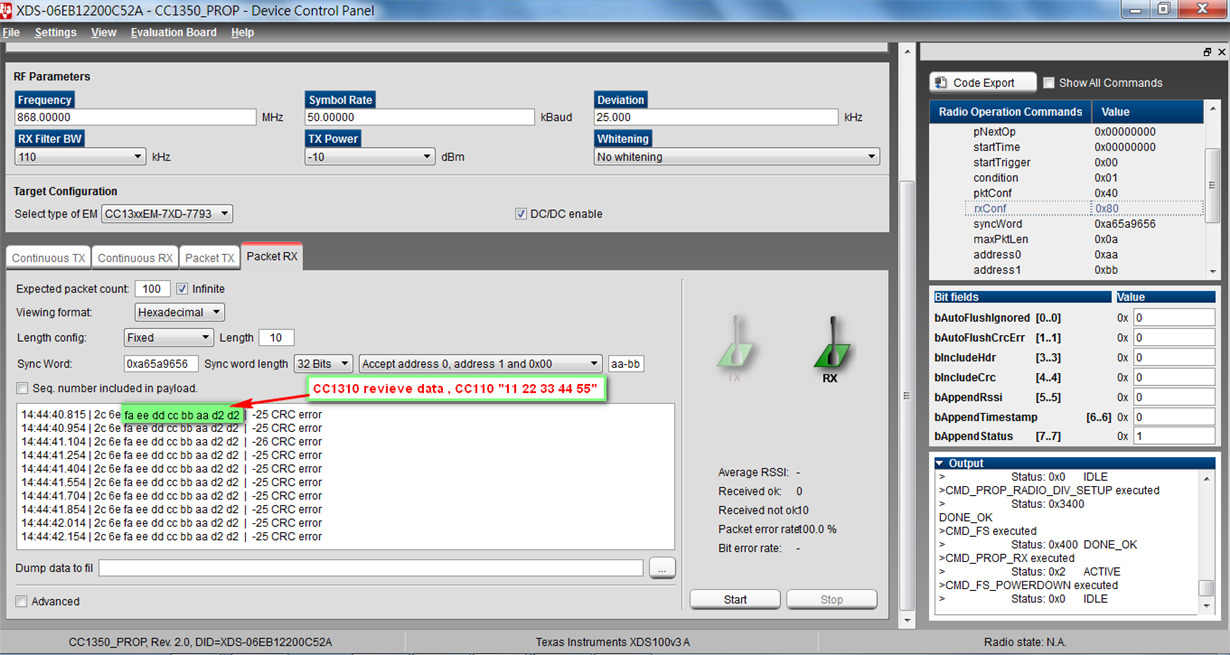Click the Start button
Image resolution: width=1230 pixels, height=655 pixels.
(735, 599)
